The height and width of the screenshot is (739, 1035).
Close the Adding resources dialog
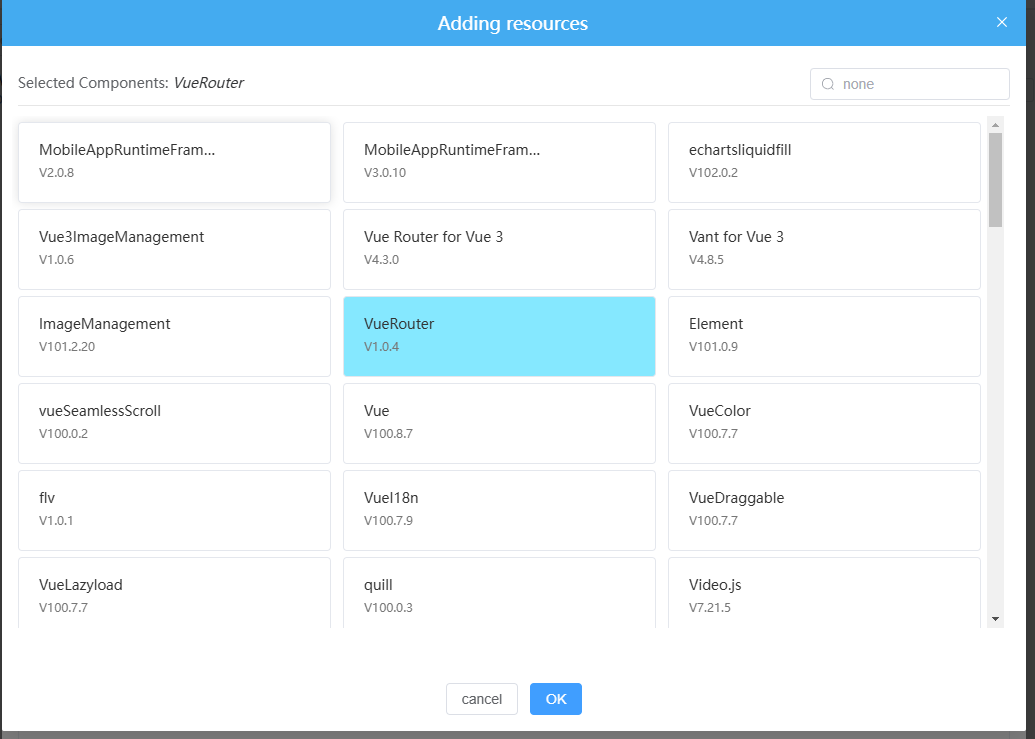[1001, 22]
